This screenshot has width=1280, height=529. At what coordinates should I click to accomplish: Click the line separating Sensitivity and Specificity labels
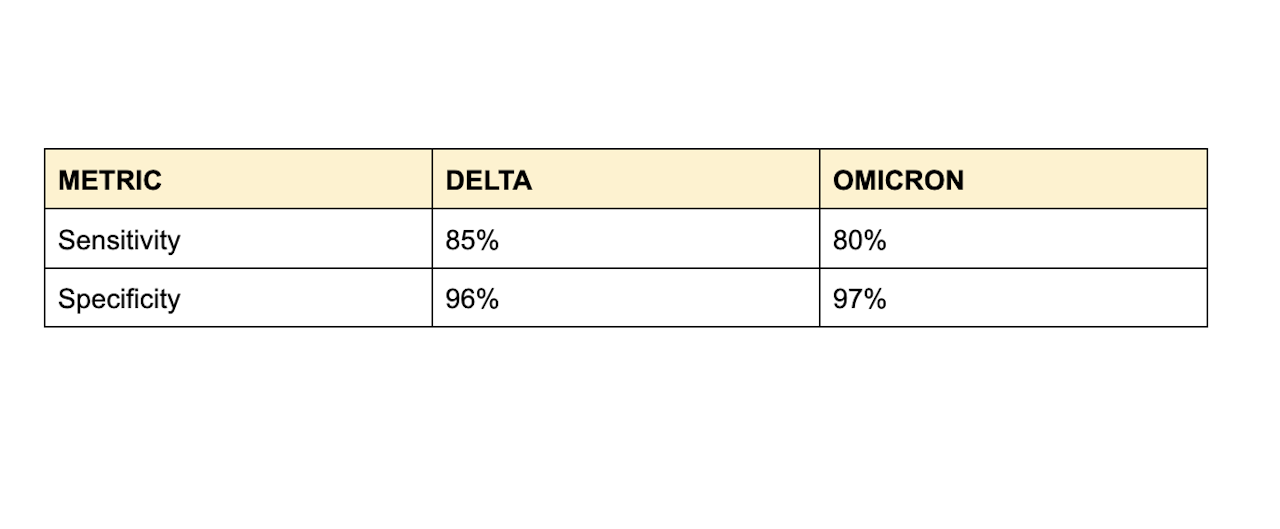238,267
